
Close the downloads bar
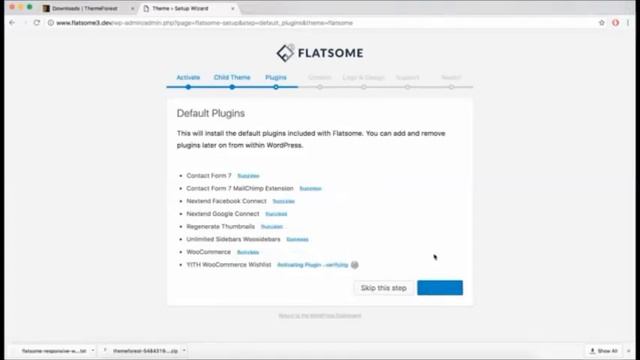[629, 351]
